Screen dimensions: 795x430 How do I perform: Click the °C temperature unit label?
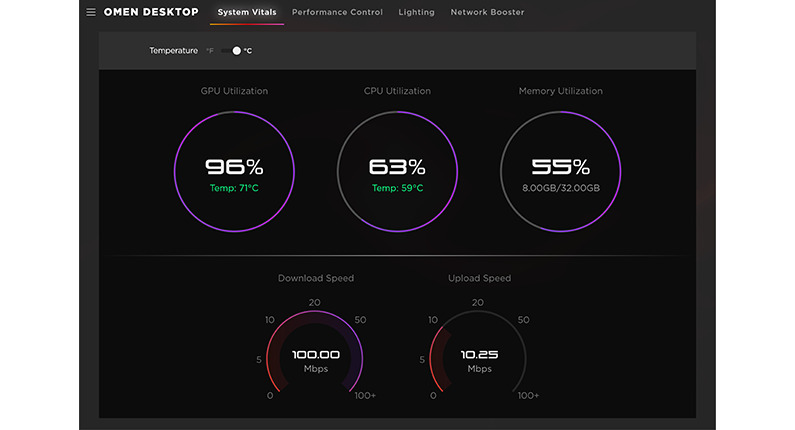247,51
